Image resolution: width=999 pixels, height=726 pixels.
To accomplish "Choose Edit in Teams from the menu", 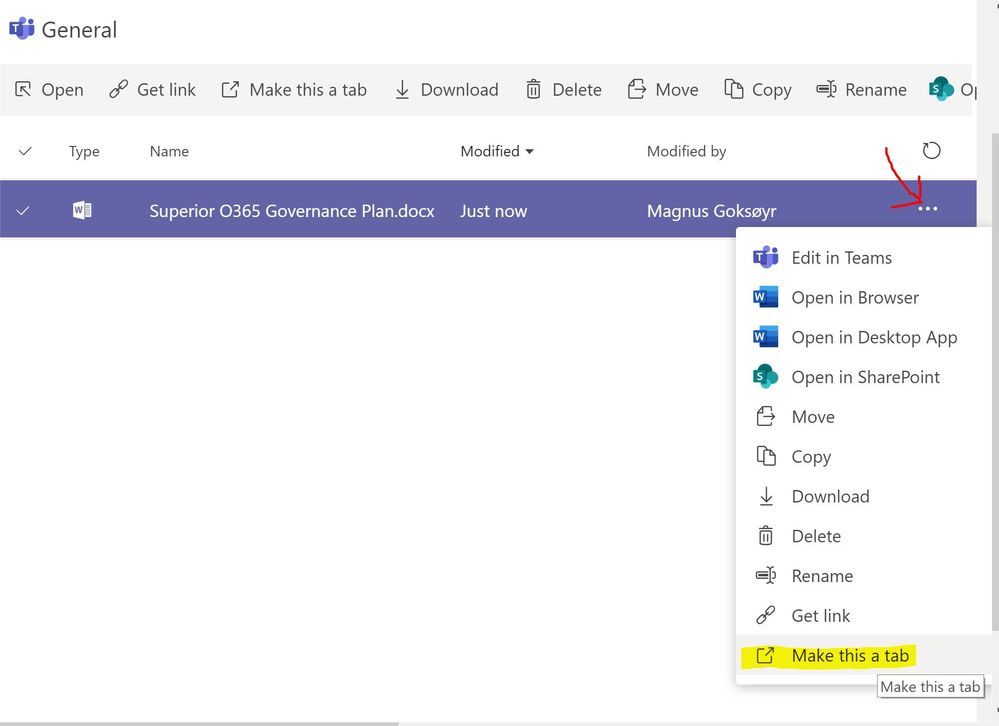I will (863, 257).
